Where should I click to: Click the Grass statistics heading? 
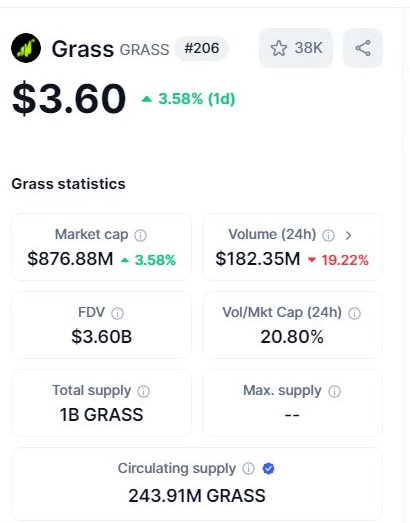pos(68,184)
